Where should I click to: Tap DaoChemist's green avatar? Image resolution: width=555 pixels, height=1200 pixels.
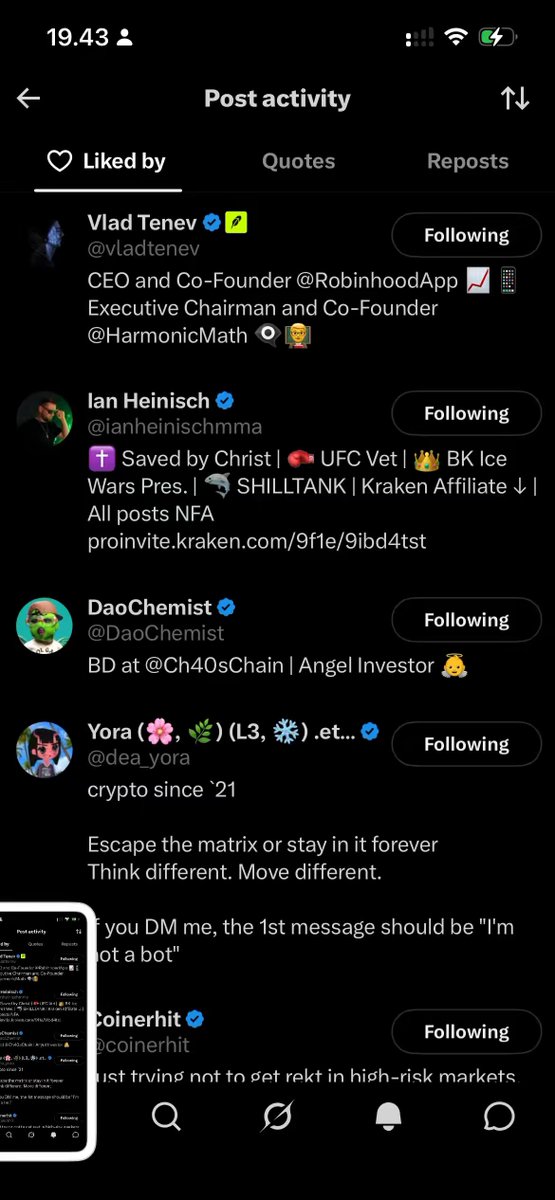click(x=44, y=625)
